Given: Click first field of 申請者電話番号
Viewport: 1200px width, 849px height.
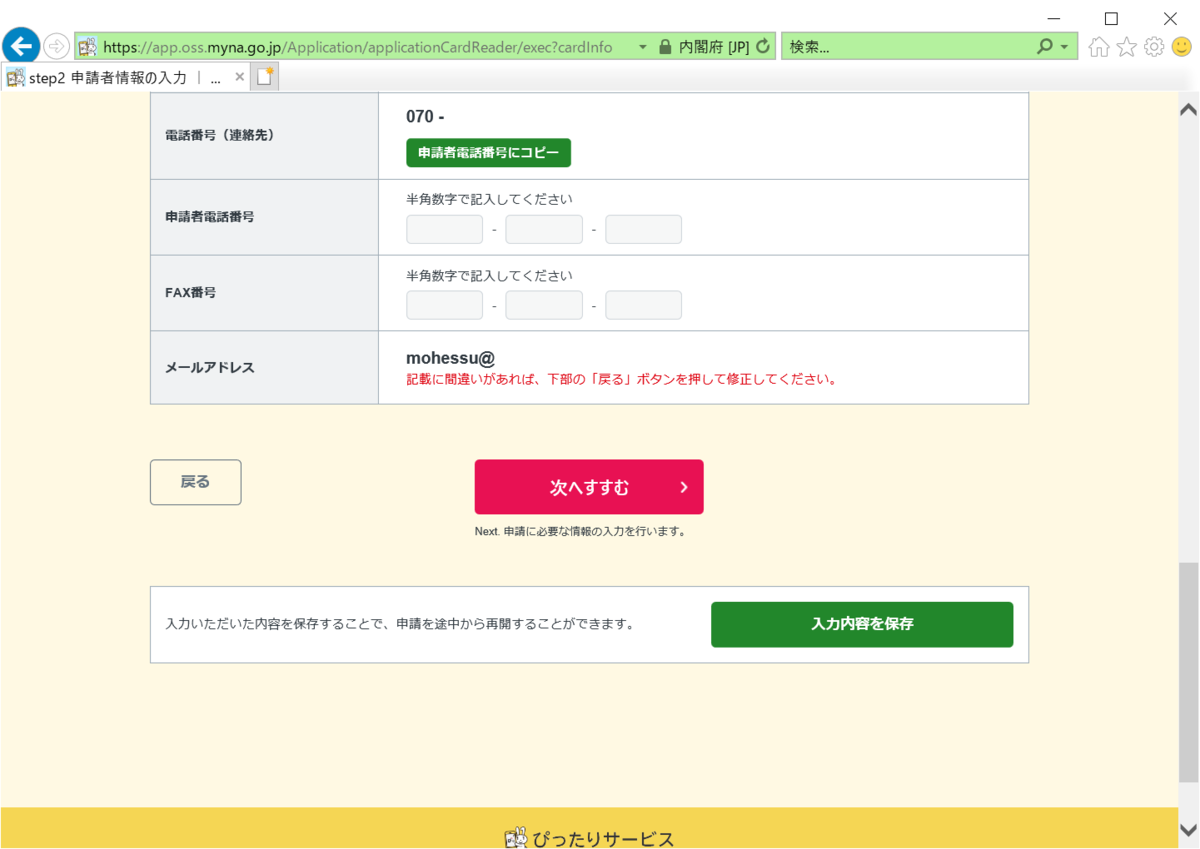Looking at the screenshot, I should [444, 229].
